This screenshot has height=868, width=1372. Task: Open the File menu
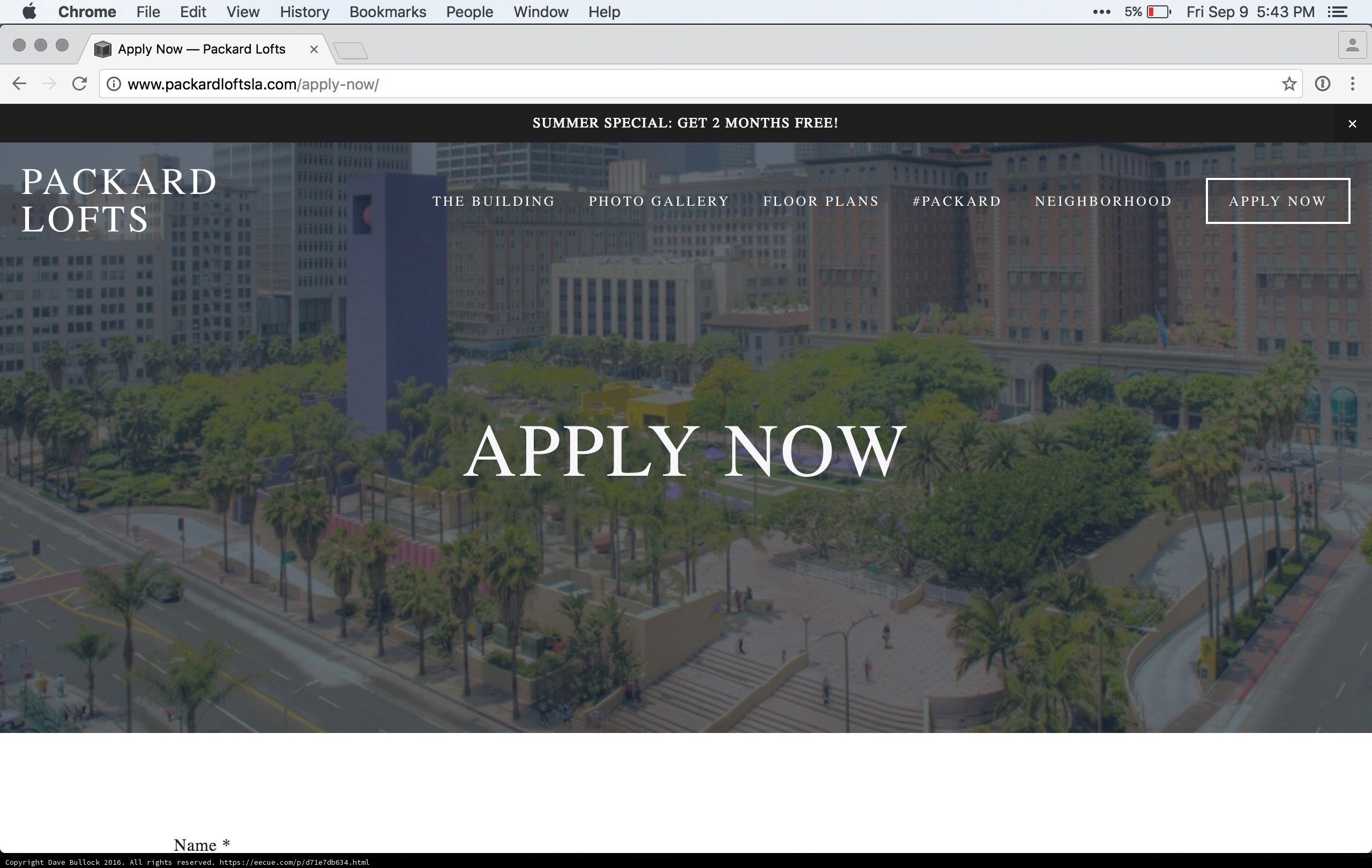tap(148, 12)
